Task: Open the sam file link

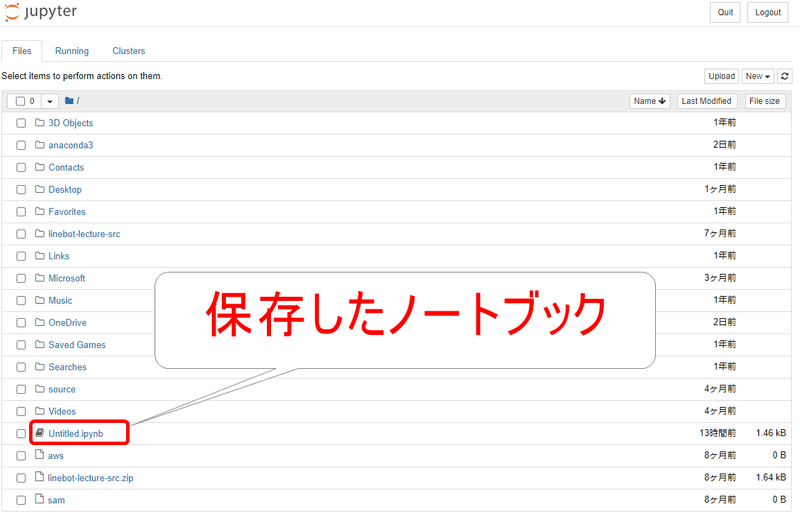Action: click(x=56, y=500)
